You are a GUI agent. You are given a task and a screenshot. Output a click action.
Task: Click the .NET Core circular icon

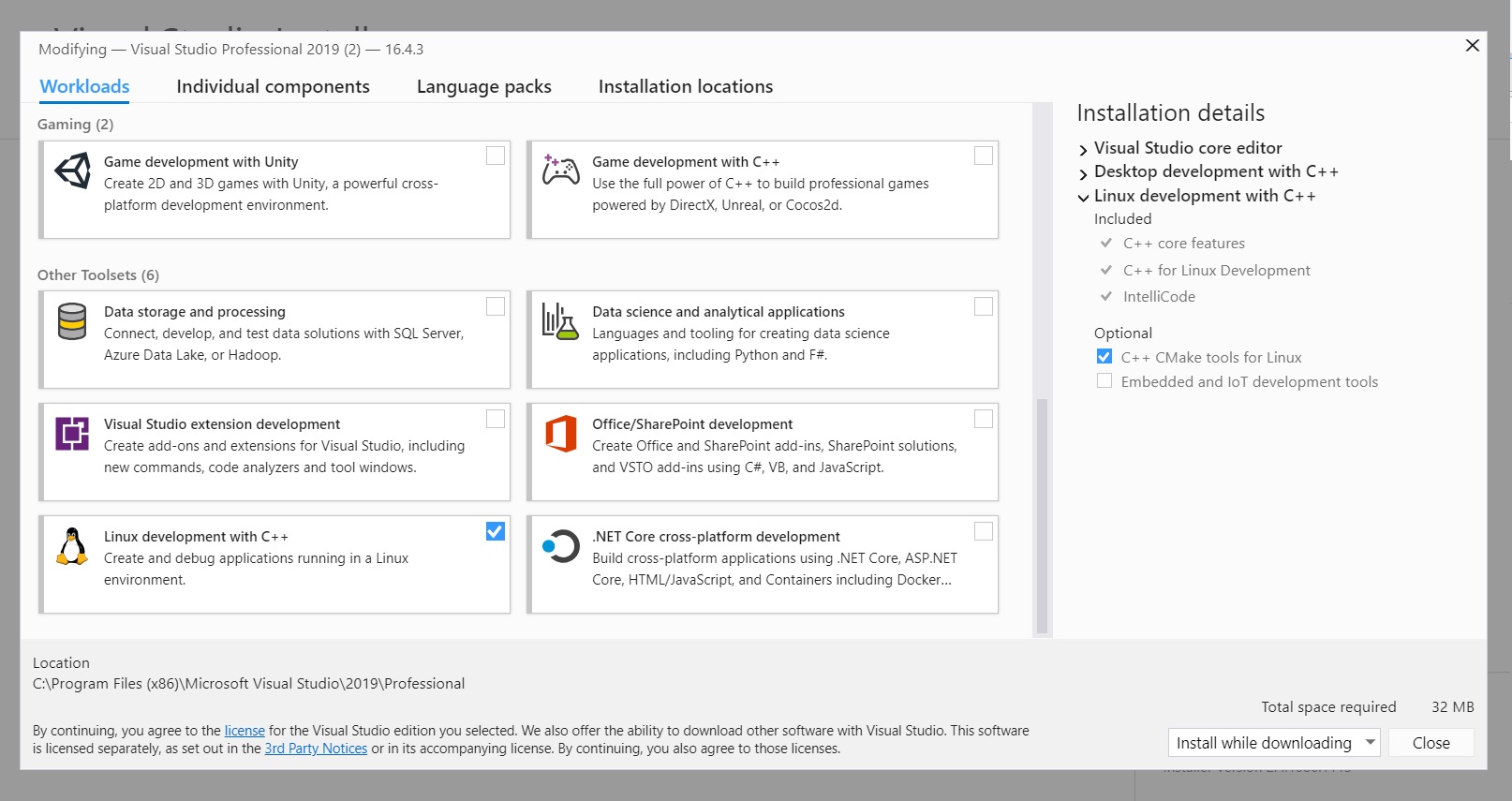[560, 546]
